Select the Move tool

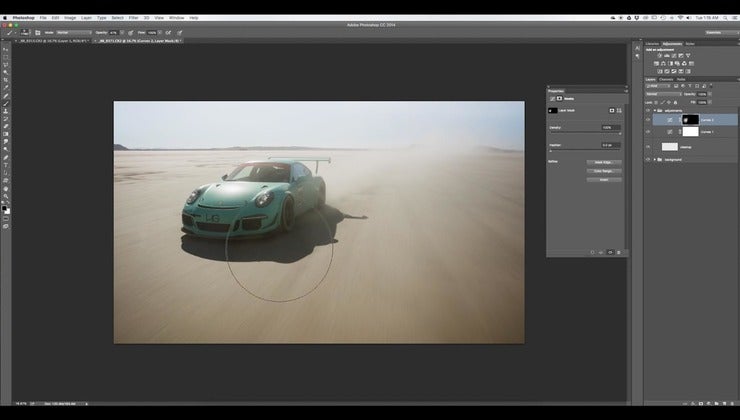pos(6,49)
